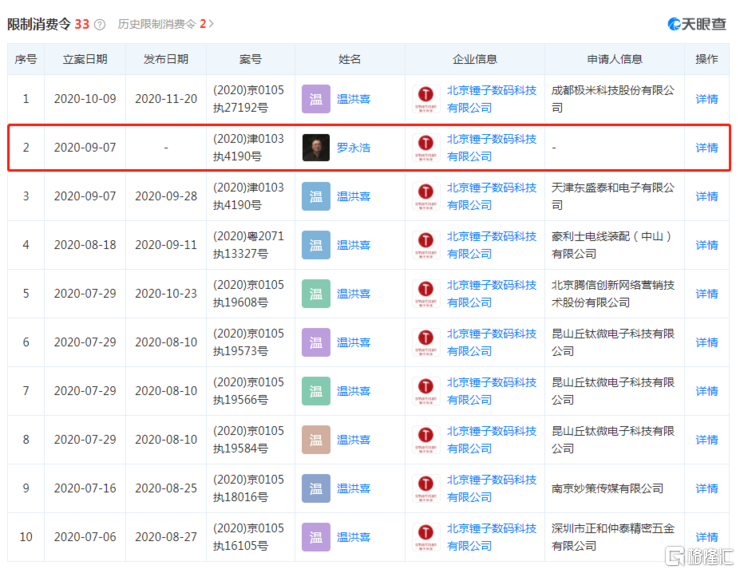Click 温洪喜 avatar icon in row 1

(316, 99)
